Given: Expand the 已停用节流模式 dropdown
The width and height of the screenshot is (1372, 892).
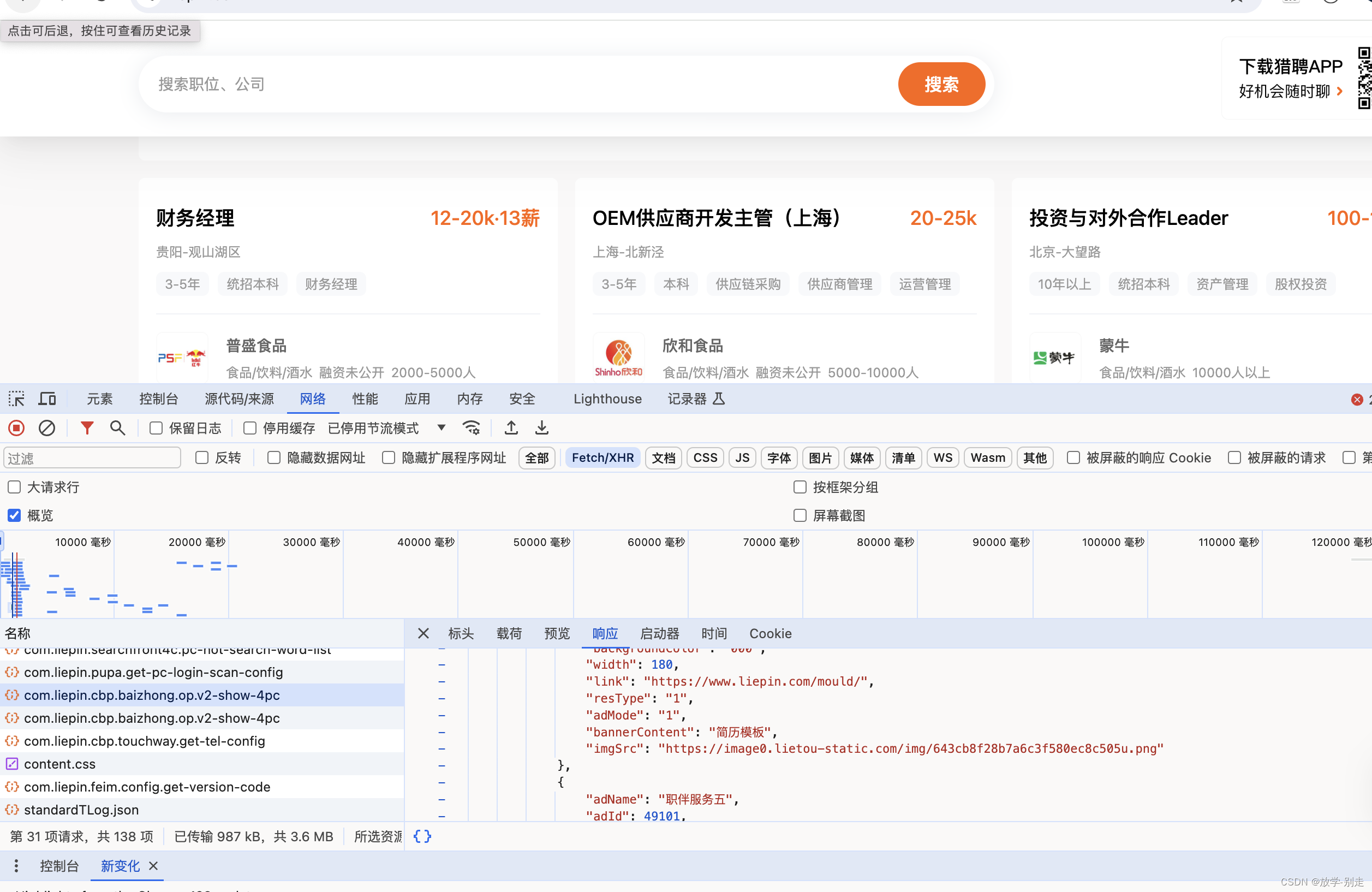Looking at the screenshot, I should click(x=441, y=428).
